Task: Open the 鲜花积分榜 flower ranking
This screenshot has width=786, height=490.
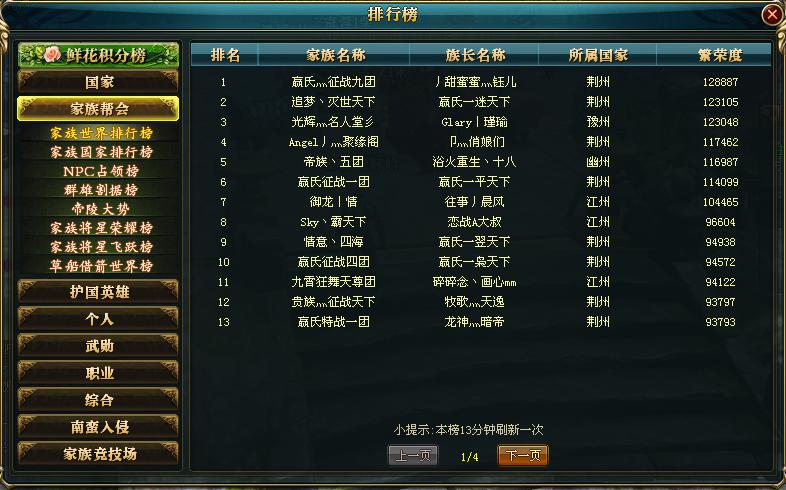Action: point(98,55)
